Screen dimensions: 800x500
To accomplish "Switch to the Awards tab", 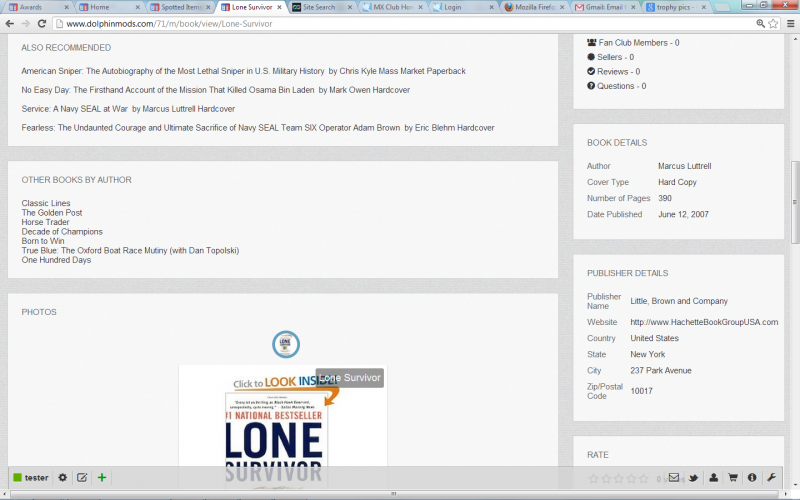I will point(36,7).
